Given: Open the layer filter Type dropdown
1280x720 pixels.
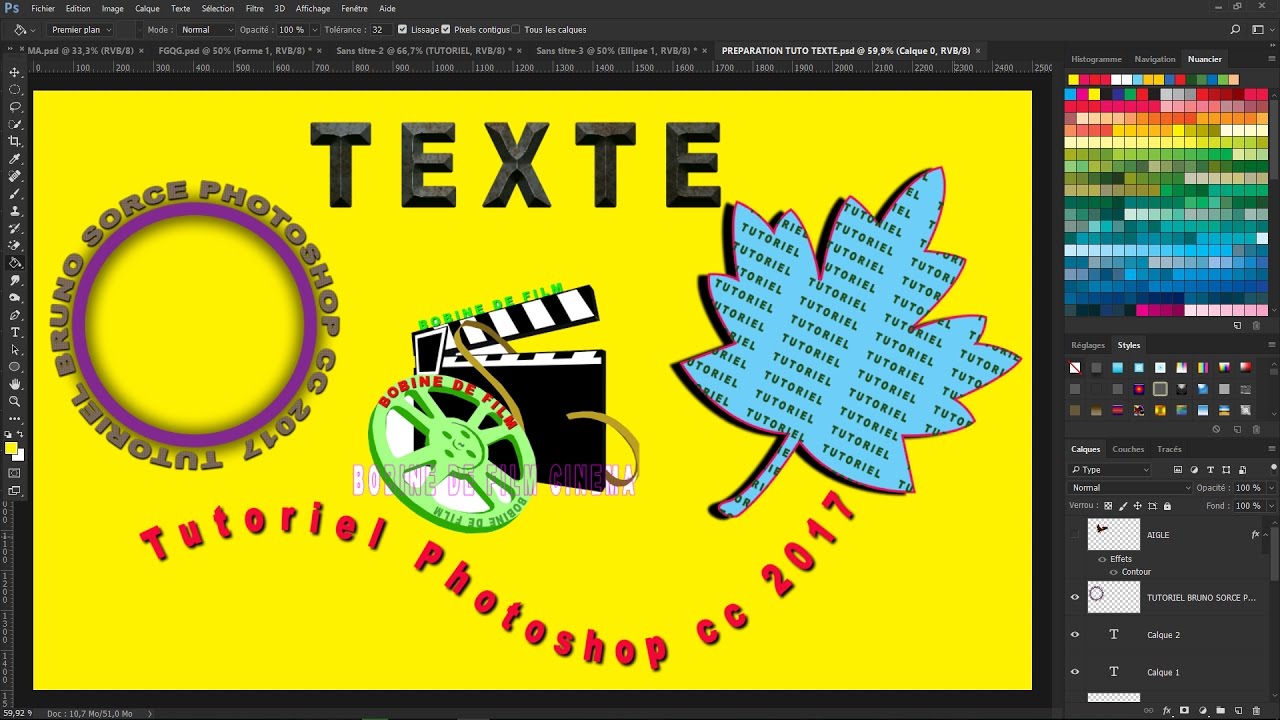Looking at the screenshot, I should pos(1110,469).
